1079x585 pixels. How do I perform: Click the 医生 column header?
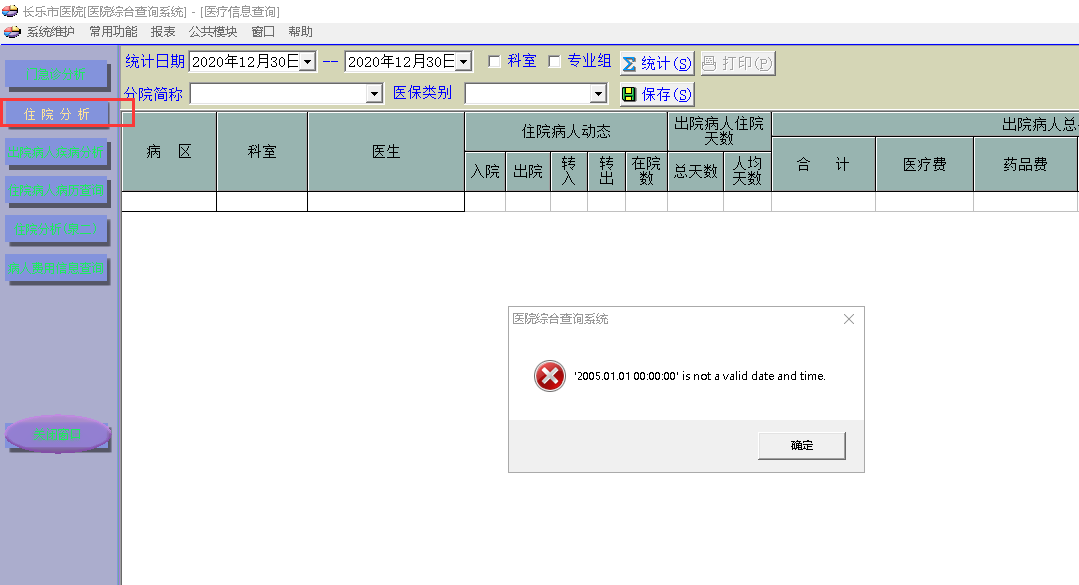pos(386,152)
